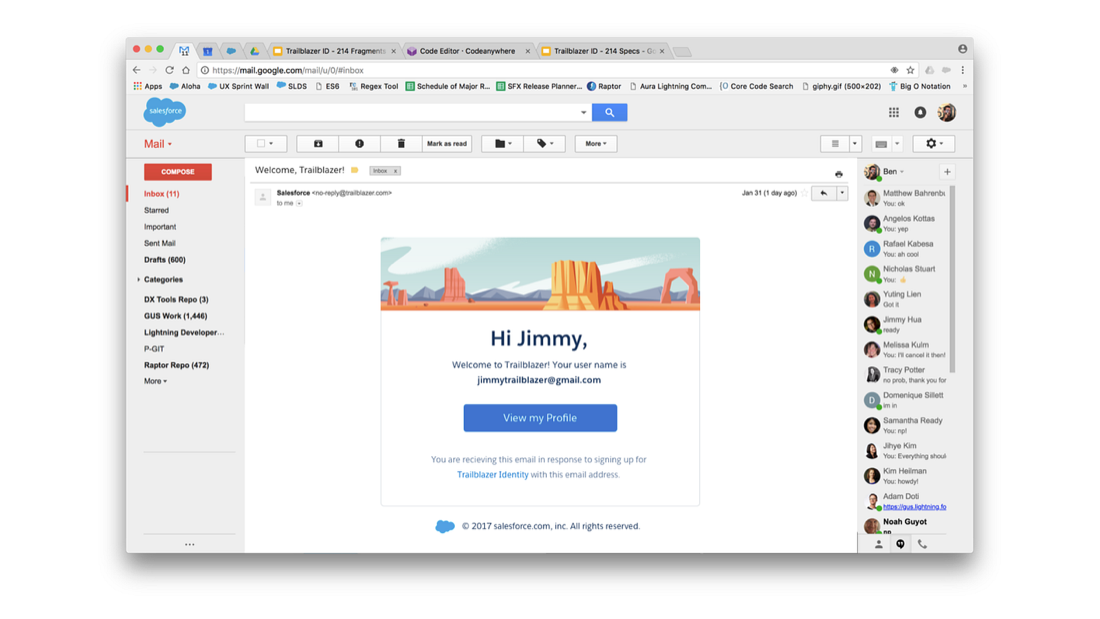Switch to the phone calls tab icon

tap(922, 544)
